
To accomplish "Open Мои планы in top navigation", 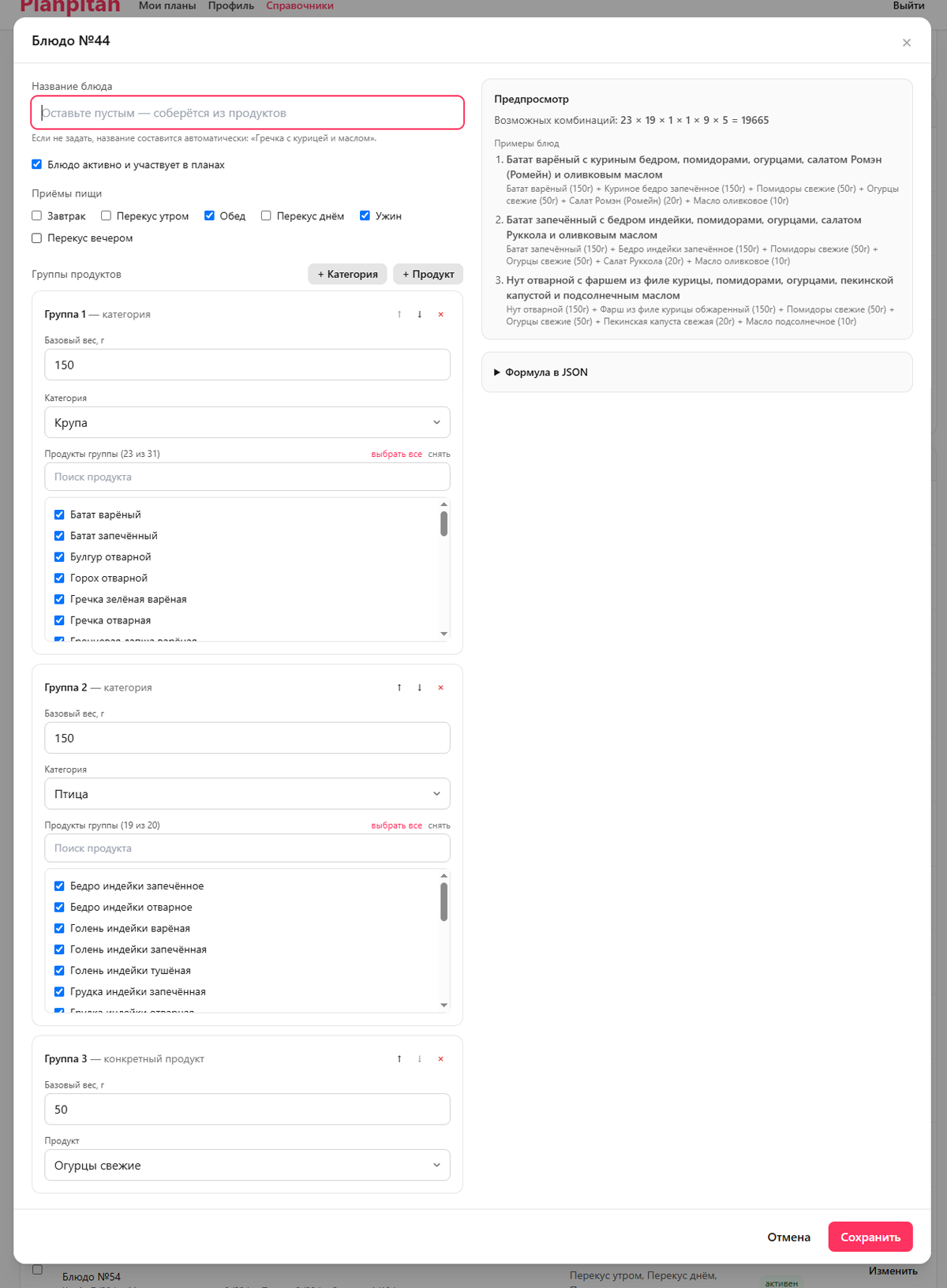I will pyautogui.click(x=167, y=6).
